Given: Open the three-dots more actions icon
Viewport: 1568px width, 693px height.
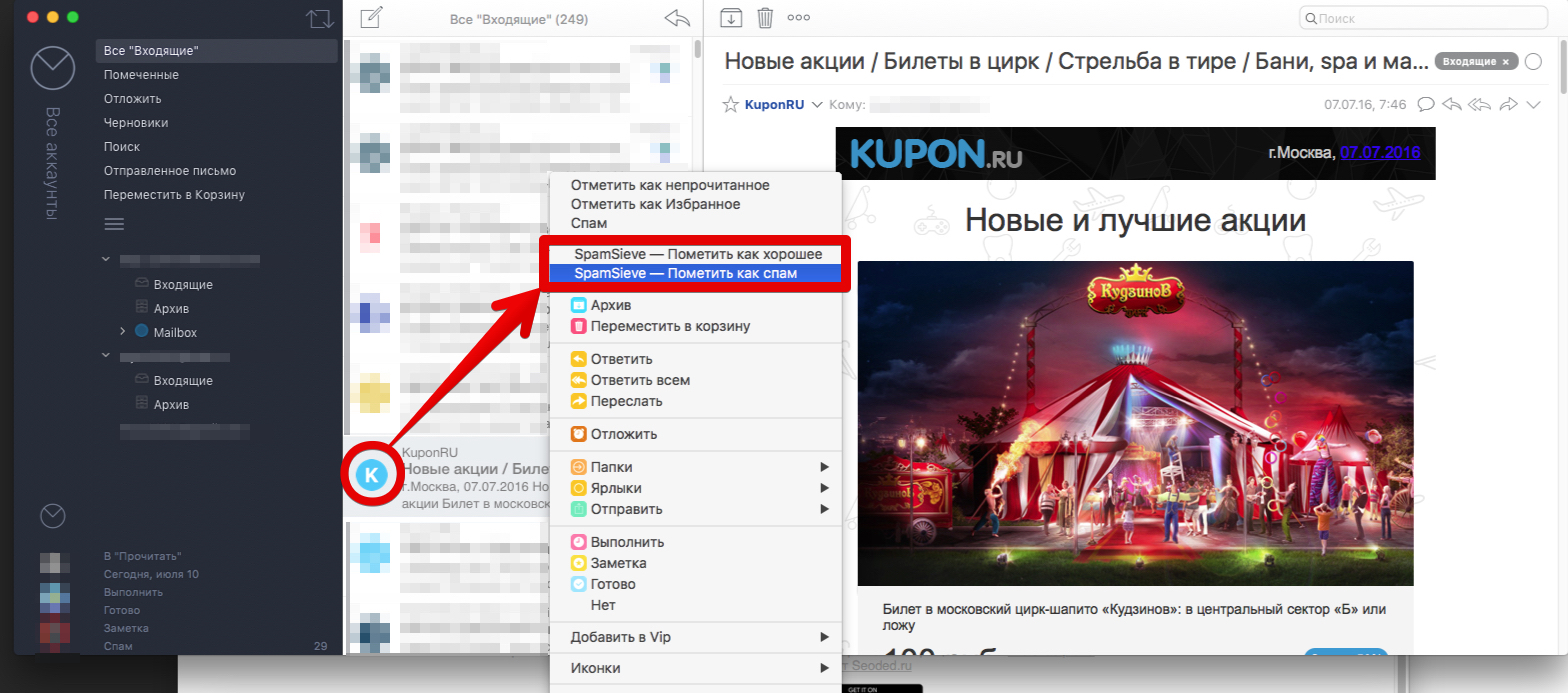Looking at the screenshot, I should click(799, 17).
